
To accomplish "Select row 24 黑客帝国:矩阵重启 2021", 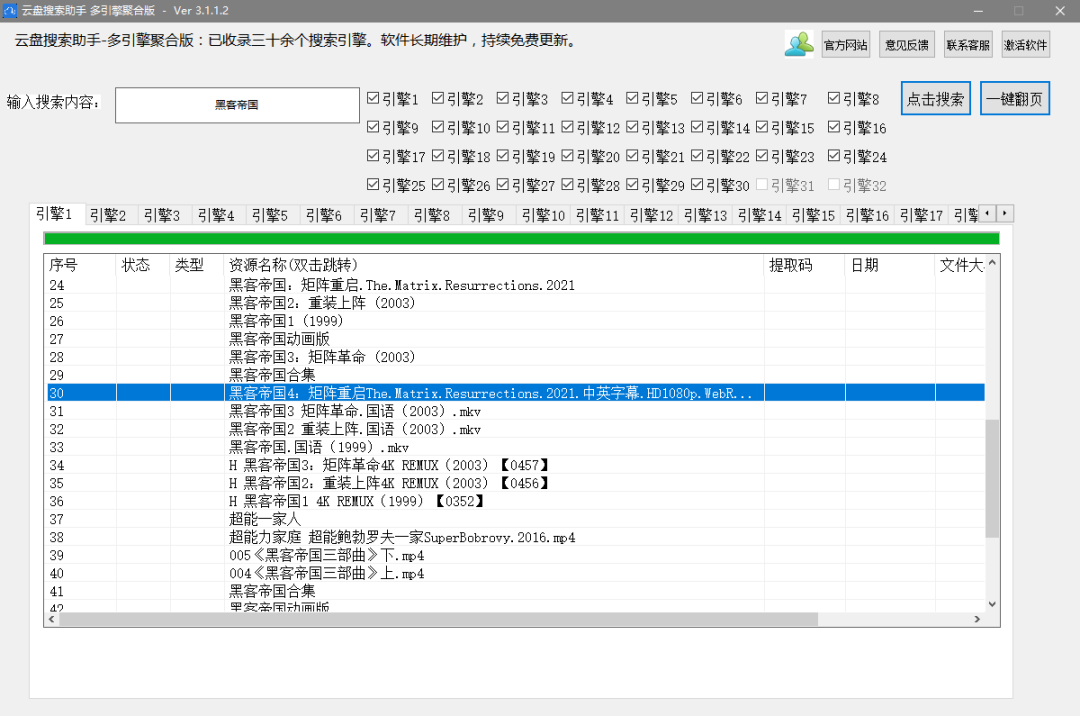I will click(515, 285).
